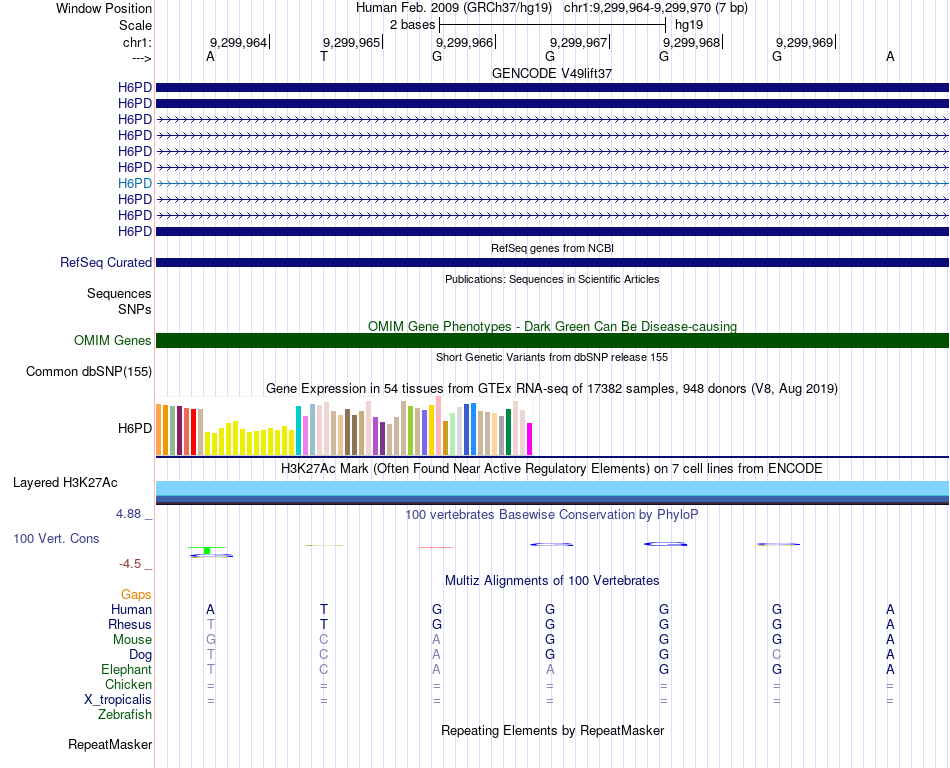Viewport: 950px width, 768px height.
Task: Click Publications: Sequences in Scientific Articles title
Action: [552, 279]
